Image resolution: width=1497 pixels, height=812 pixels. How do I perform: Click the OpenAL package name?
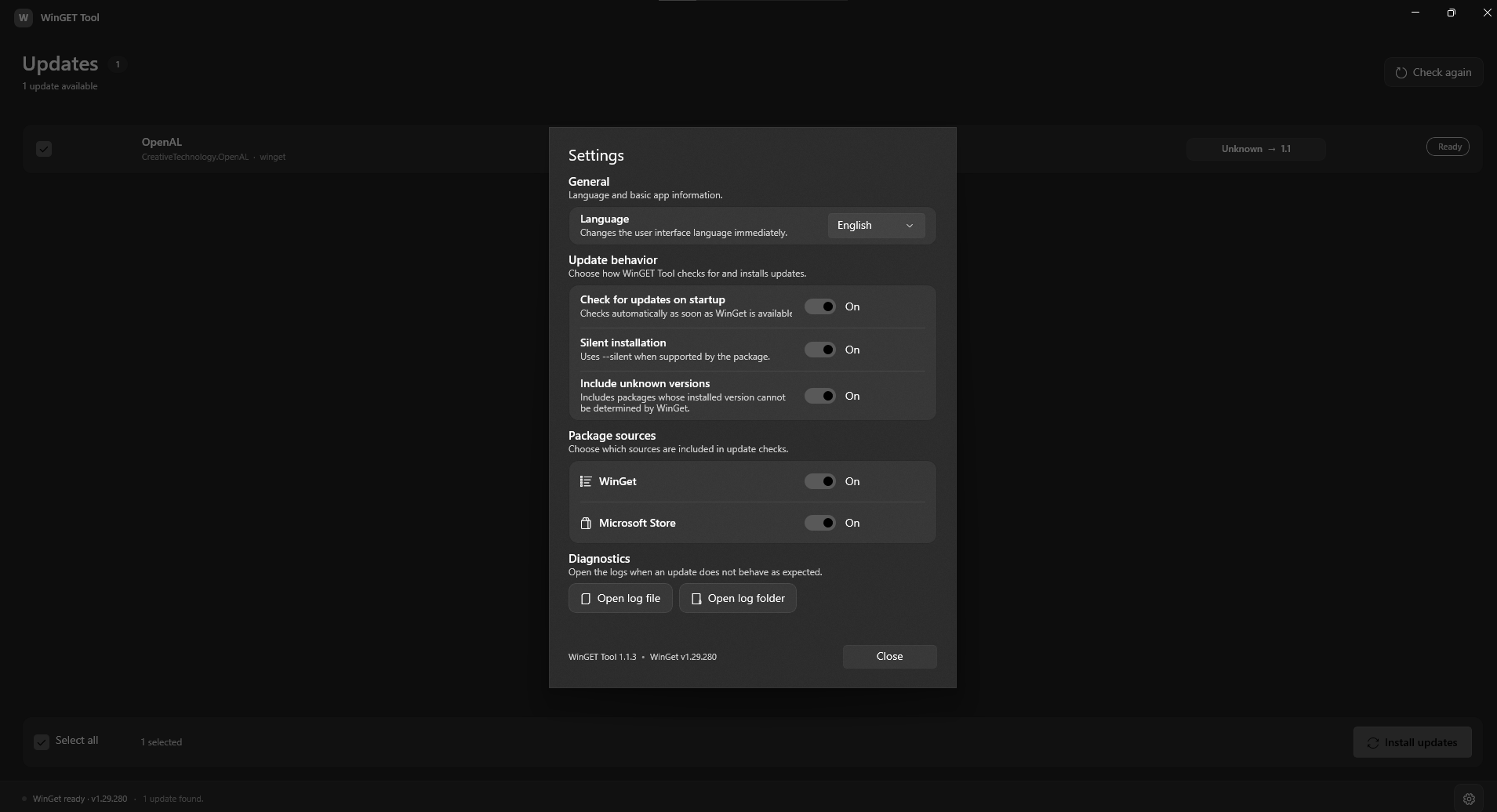coord(162,142)
